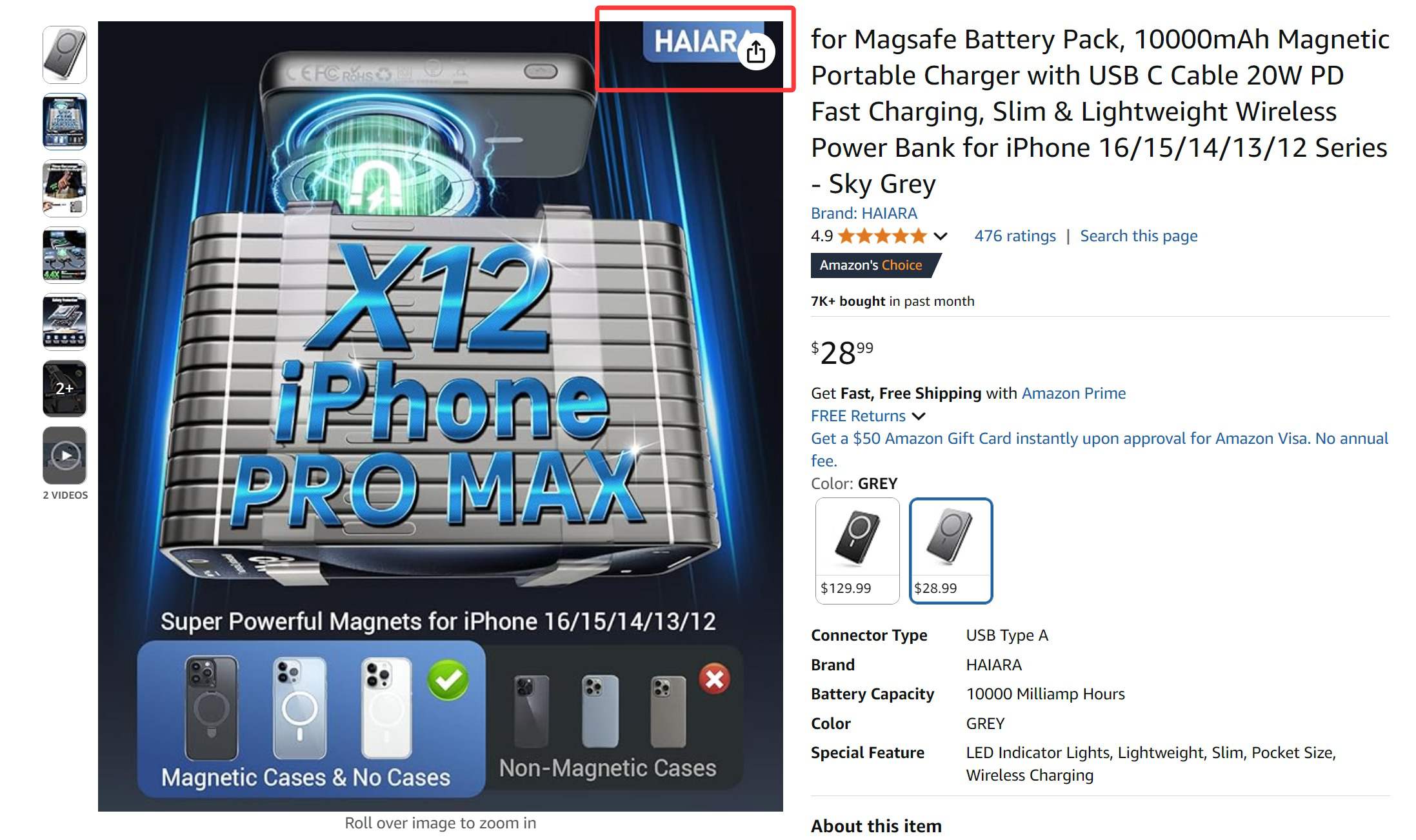Open the Amazon Prime link
This screenshot has width=1416, height=840.
pyautogui.click(x=1073, y=393)
